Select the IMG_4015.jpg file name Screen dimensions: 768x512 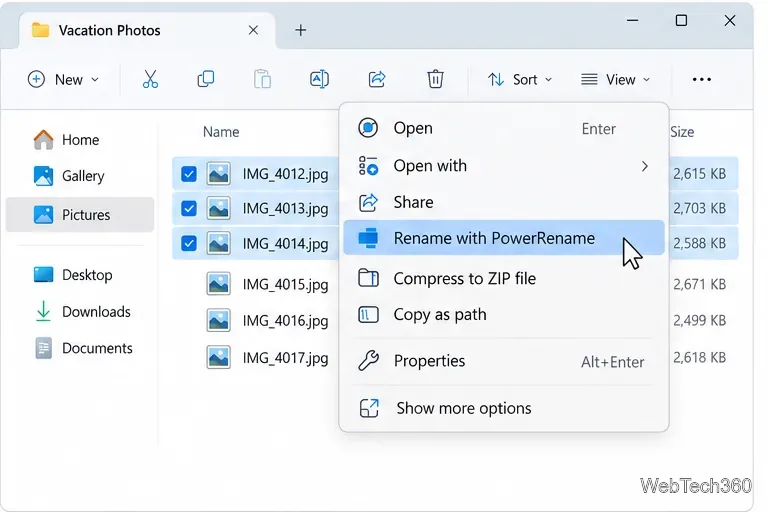(x=285, y=285)
